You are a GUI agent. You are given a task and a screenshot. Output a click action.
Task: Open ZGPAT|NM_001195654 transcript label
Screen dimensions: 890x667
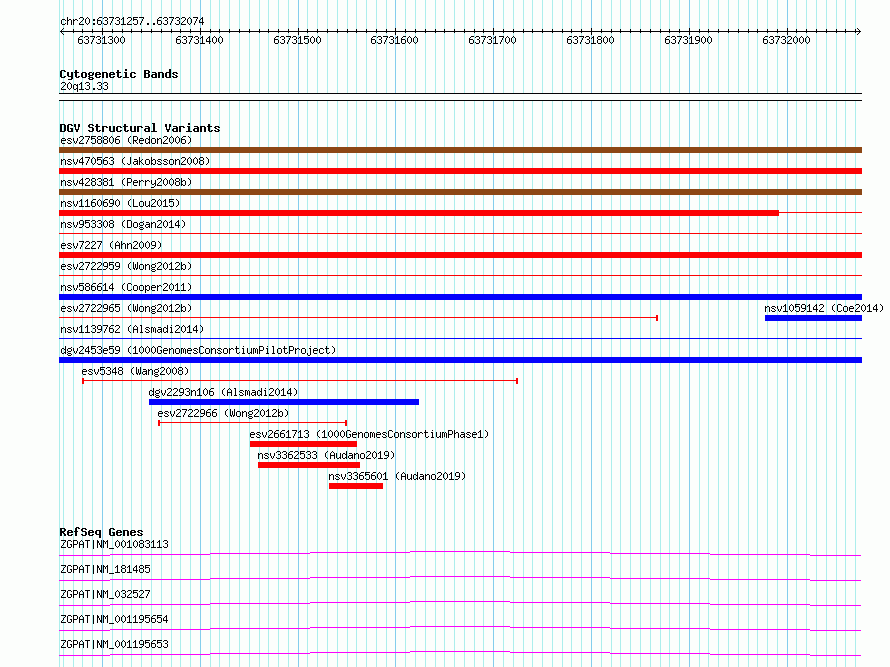click(114, 619)
